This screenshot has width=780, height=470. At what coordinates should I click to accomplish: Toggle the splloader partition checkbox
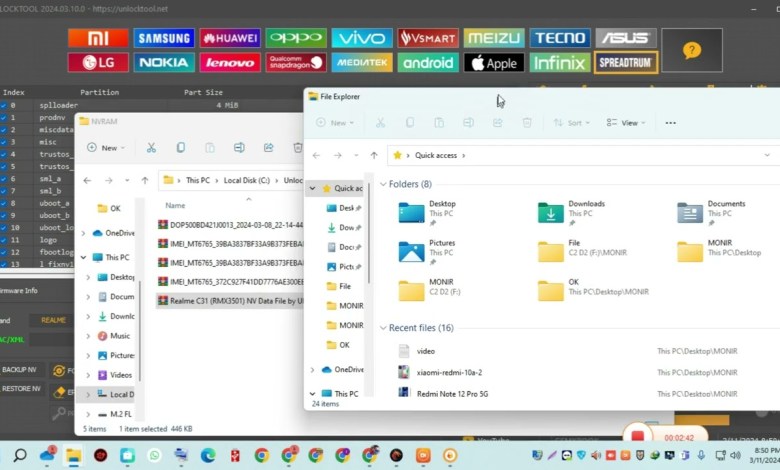3,105
